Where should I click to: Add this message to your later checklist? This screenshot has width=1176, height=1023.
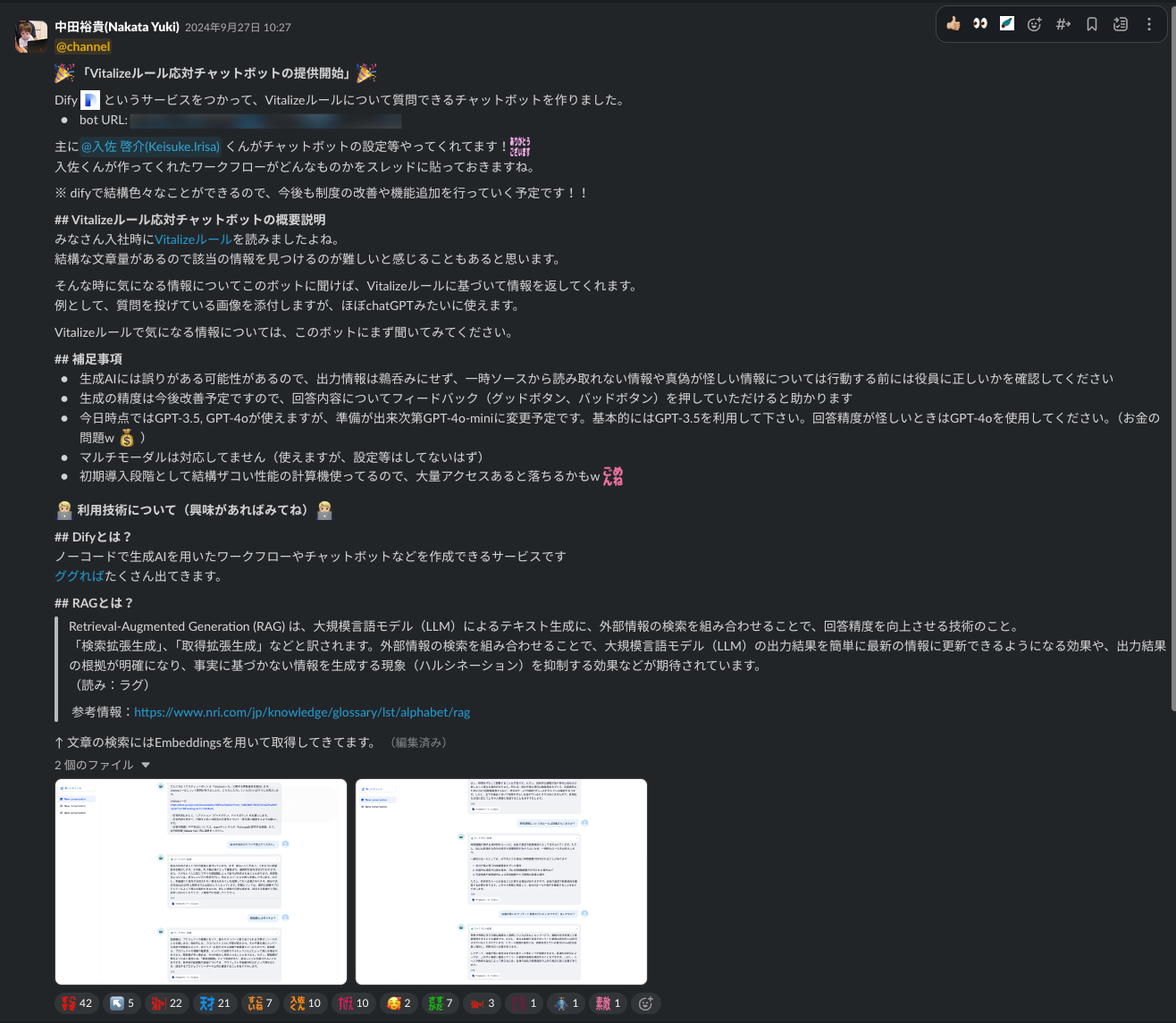pos(1120,24)
